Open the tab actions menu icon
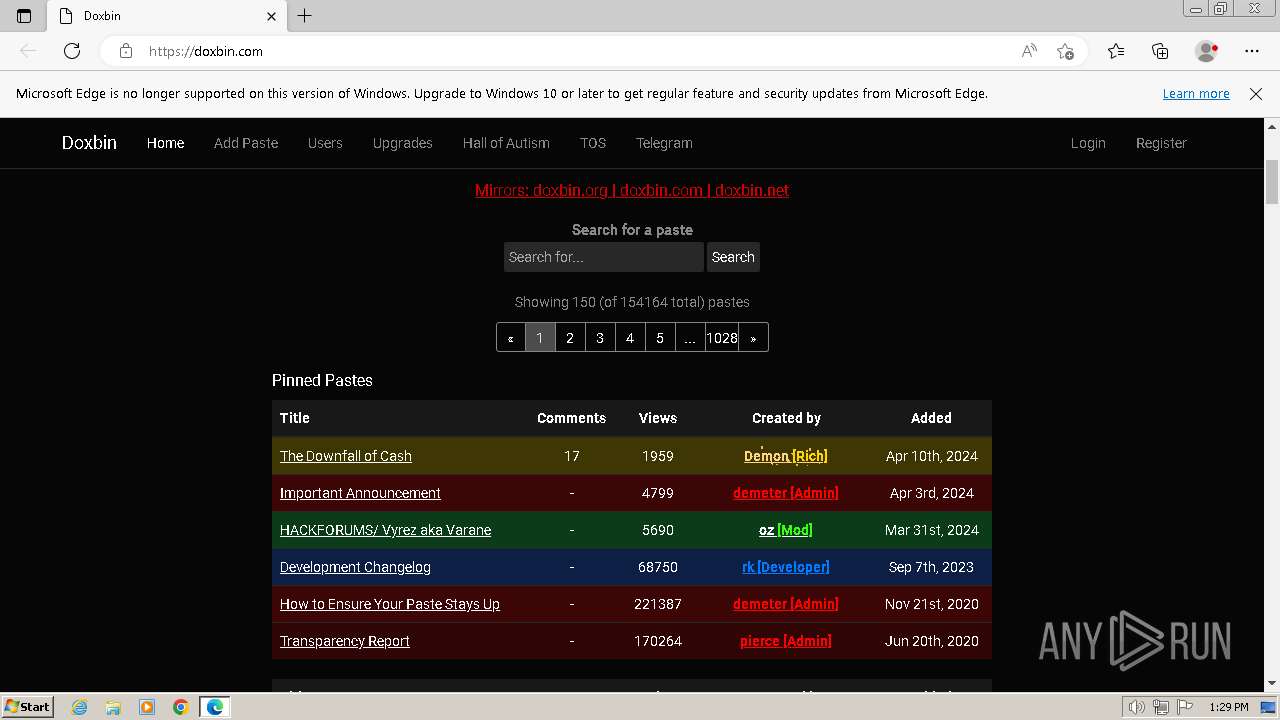1280x720 pixels. click(24, 16)
